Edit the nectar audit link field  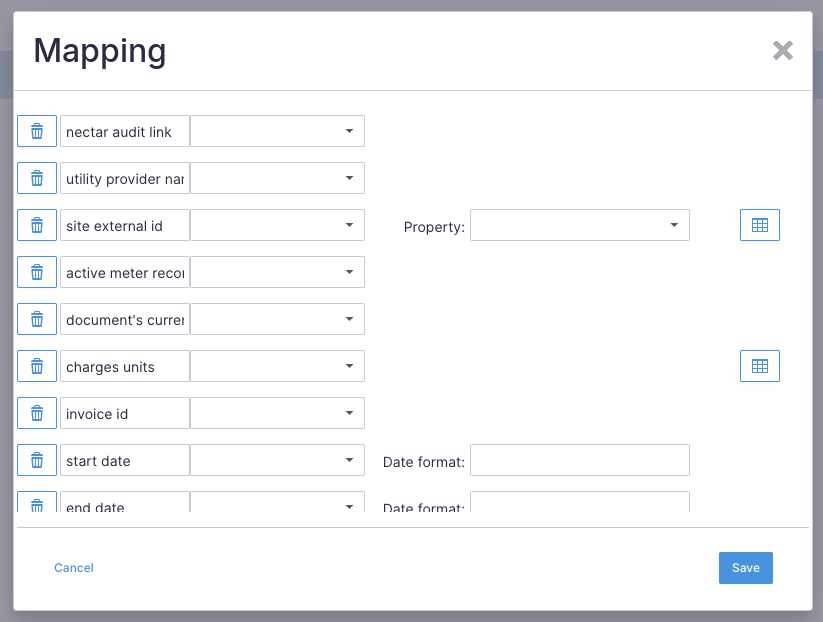[125, 131]
